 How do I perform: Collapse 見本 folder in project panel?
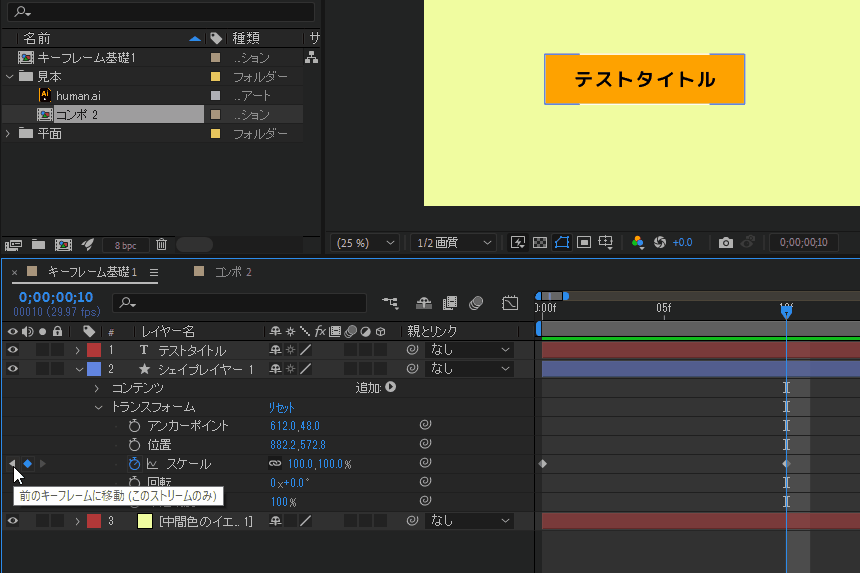(x=9, y=77)
